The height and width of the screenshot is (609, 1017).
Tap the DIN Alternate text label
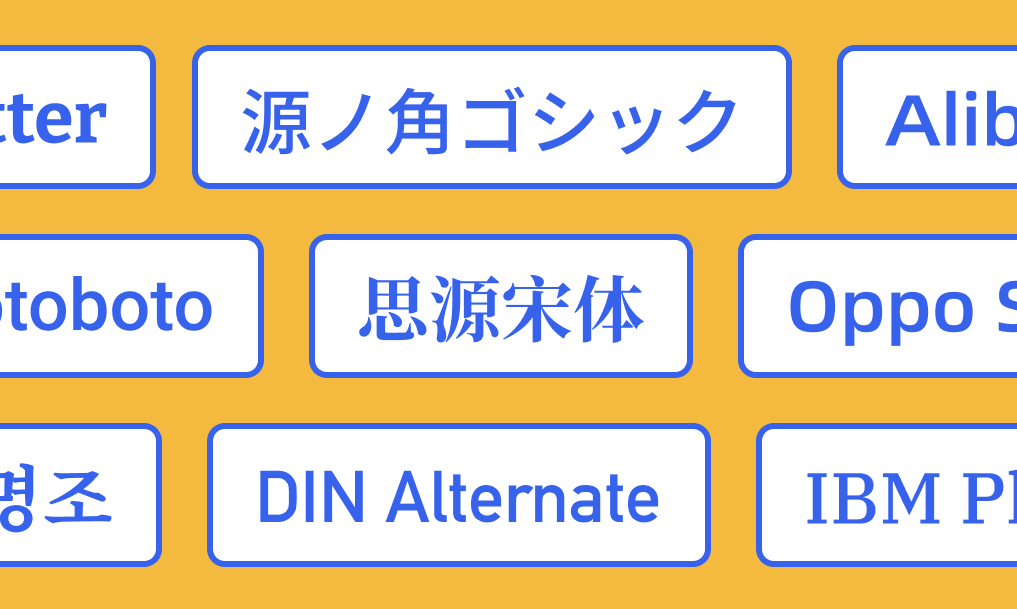click(x=458, y=497)
